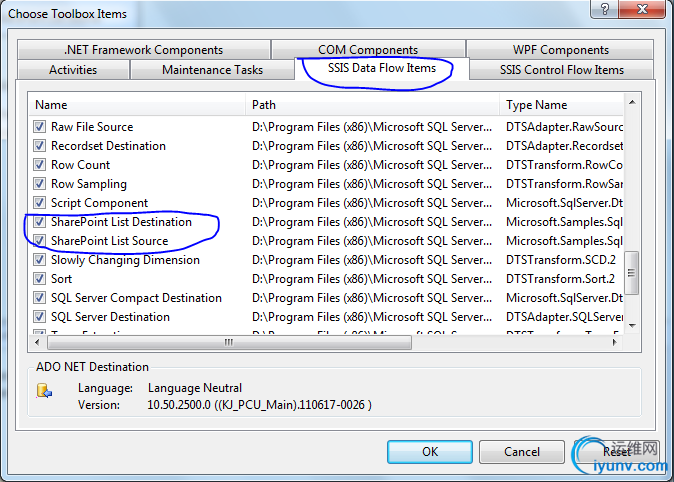Select the Recordset Destination row name

108,146
